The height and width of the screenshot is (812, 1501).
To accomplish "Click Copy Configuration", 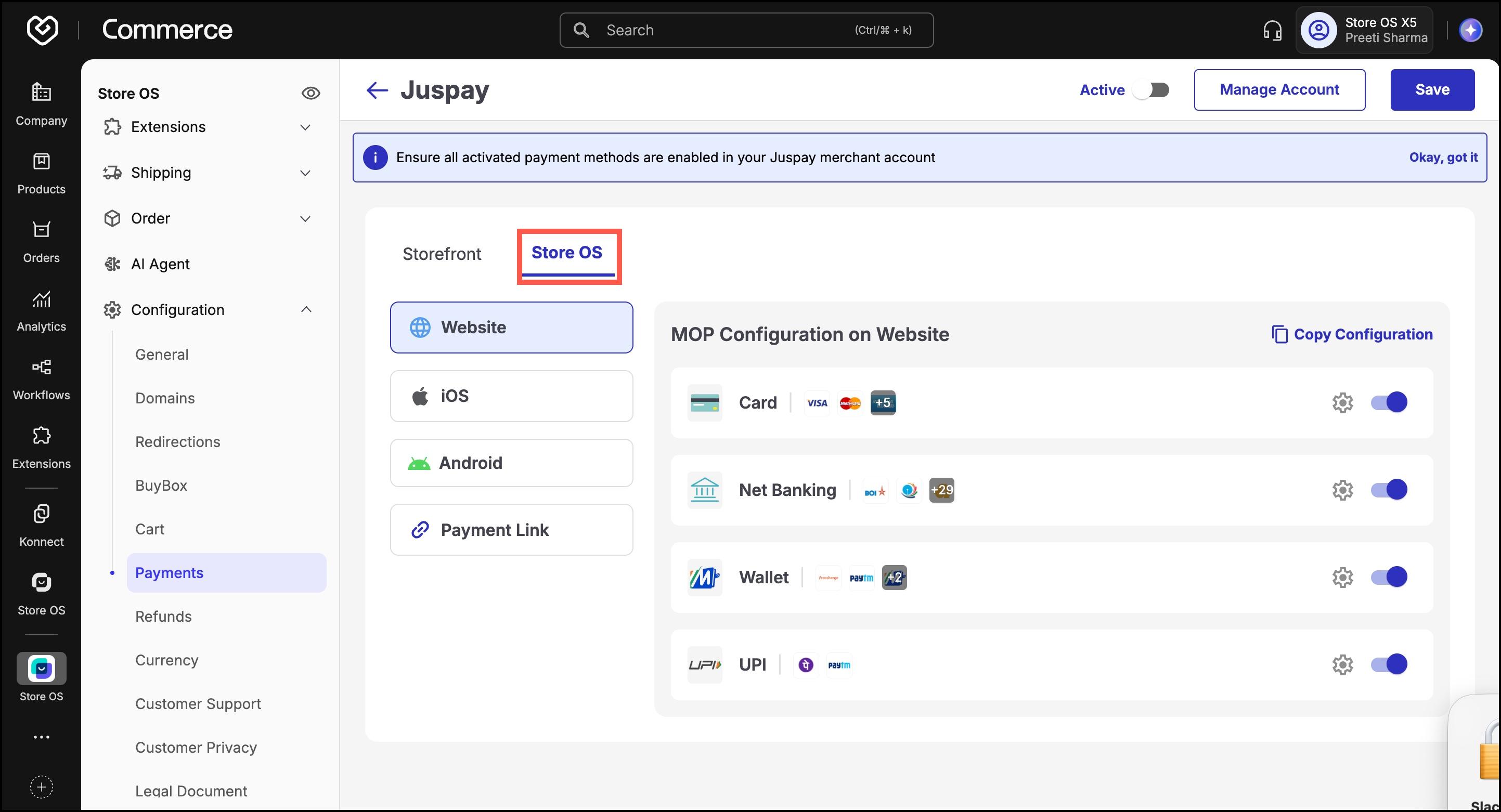I will tap(1352, 334).
